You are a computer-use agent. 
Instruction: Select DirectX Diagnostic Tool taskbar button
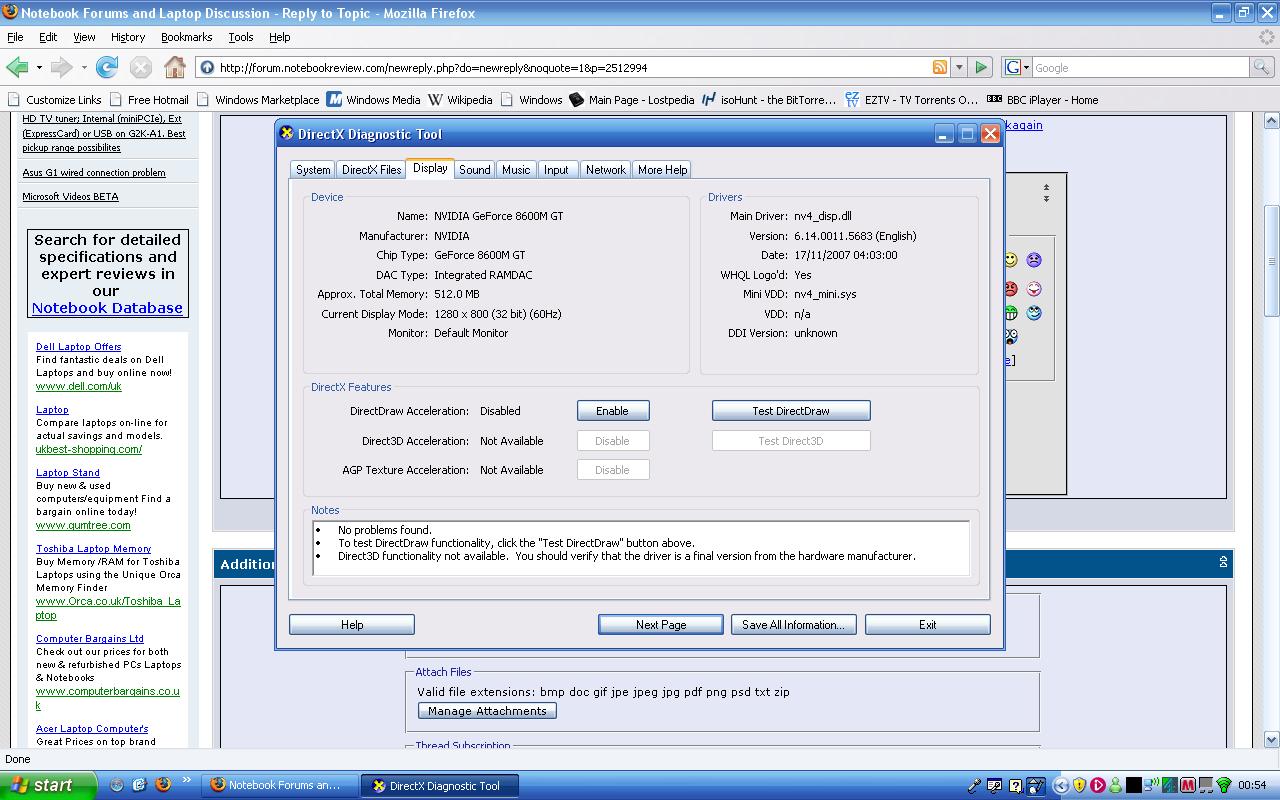[x=440, y=785]
